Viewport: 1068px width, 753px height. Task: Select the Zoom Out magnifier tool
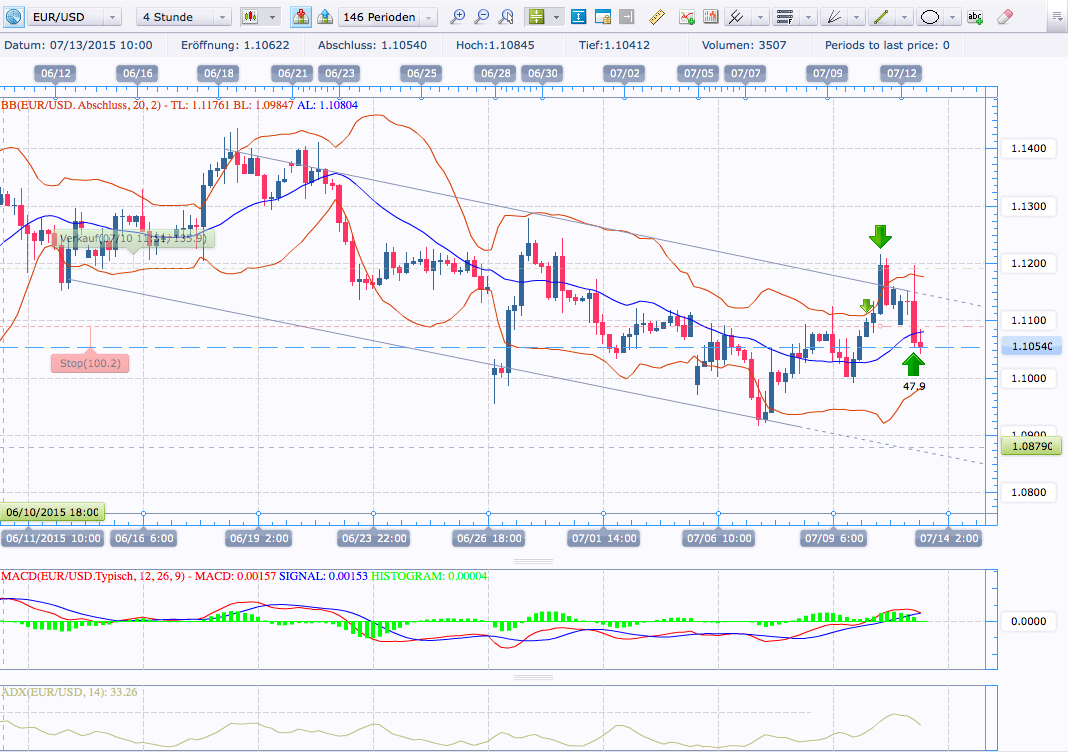482,17
